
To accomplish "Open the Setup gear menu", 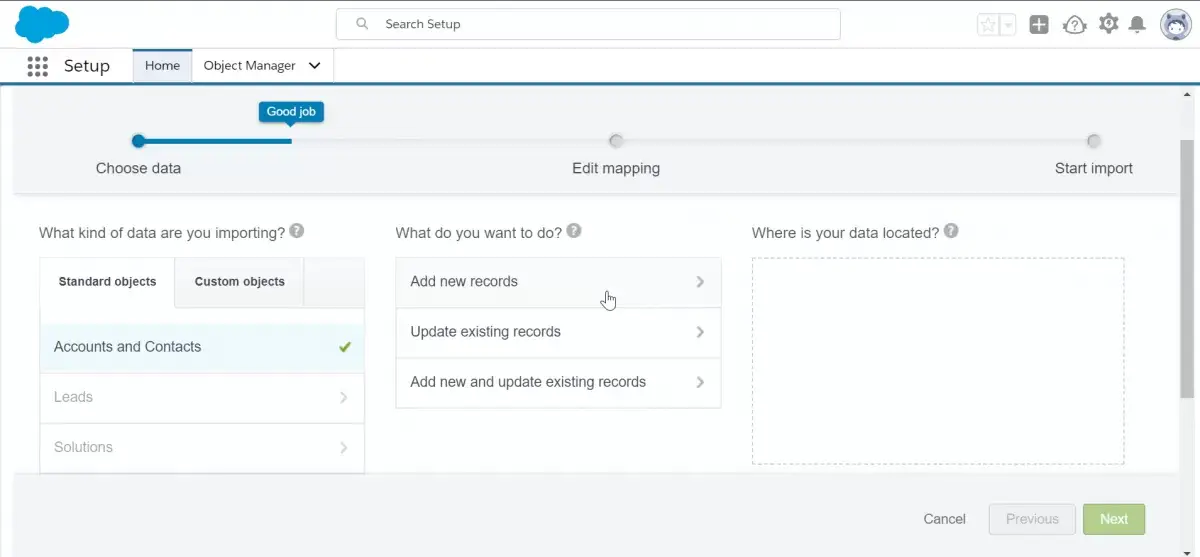I will 1108,24.
